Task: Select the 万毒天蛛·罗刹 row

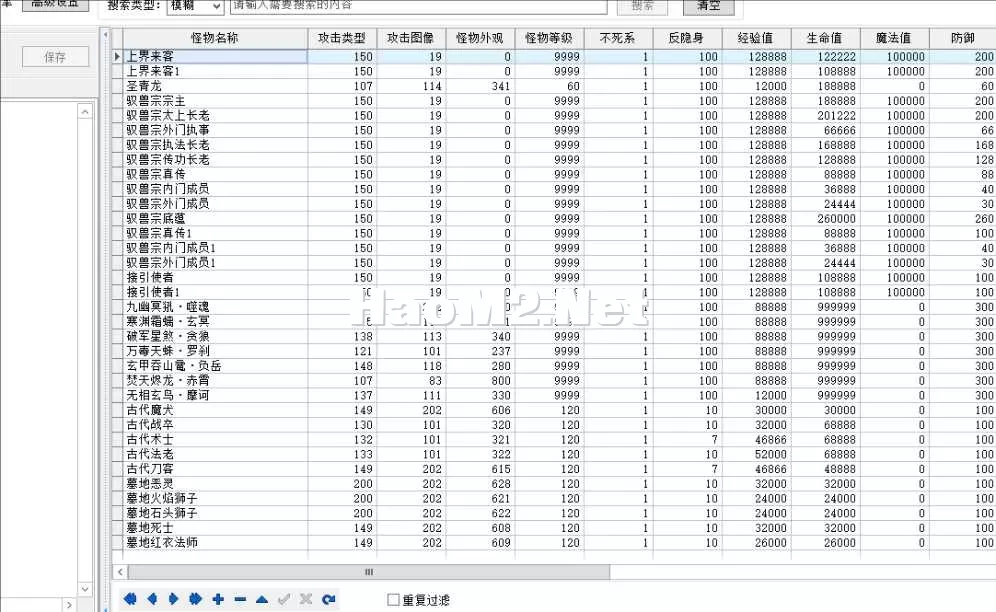Action: click(554, 351)
